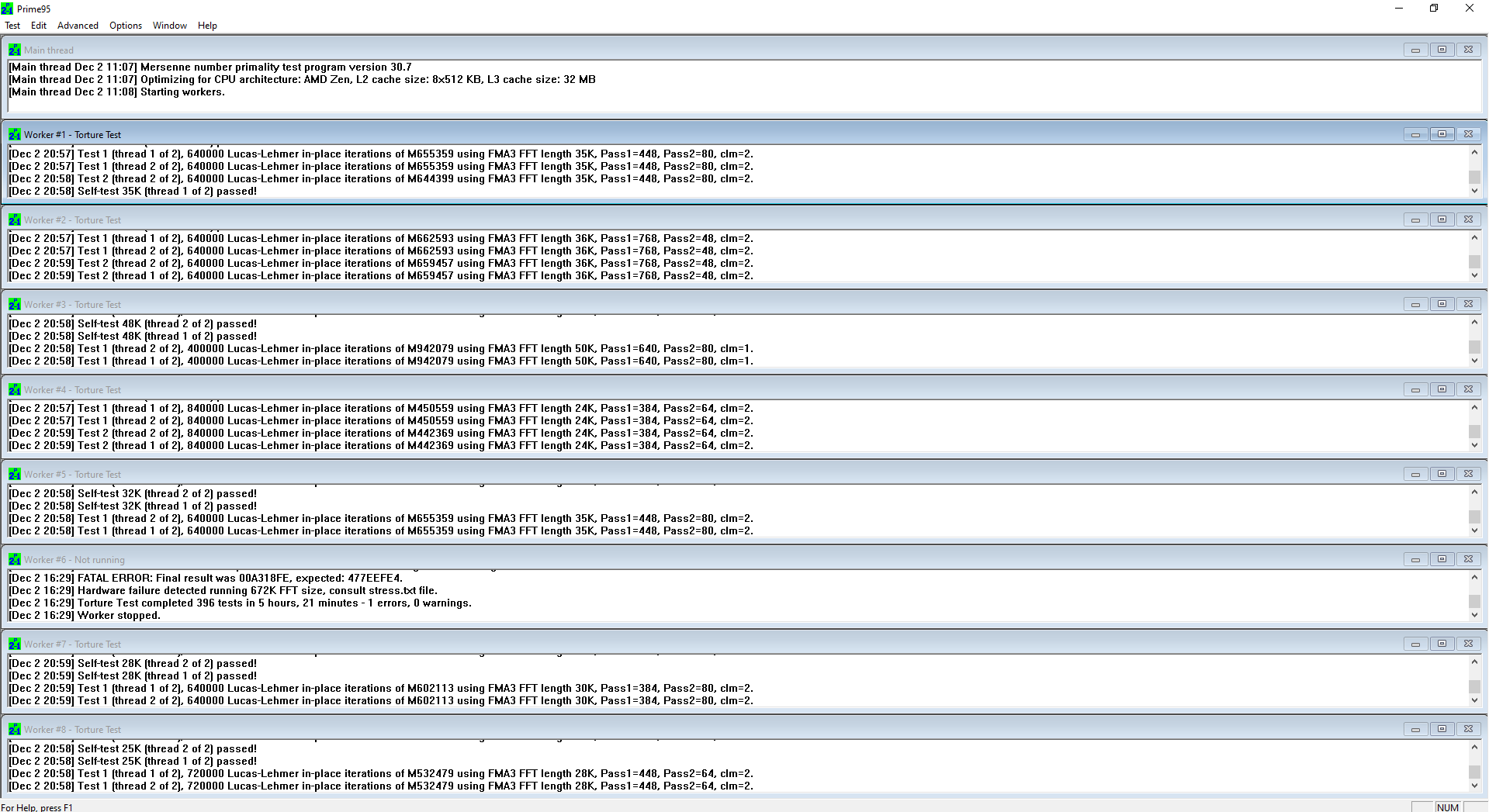Click scroll up arrow in Worker #2 log
Image resolution: width=1489 pixels, height=812 pixels.
coord(1474,237)
